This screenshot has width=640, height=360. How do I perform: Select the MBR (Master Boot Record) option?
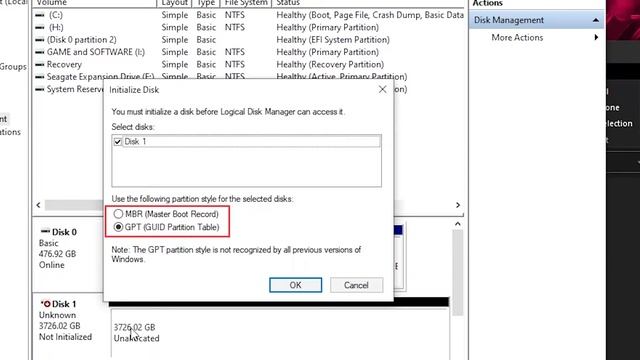click(x=118, y=214)
